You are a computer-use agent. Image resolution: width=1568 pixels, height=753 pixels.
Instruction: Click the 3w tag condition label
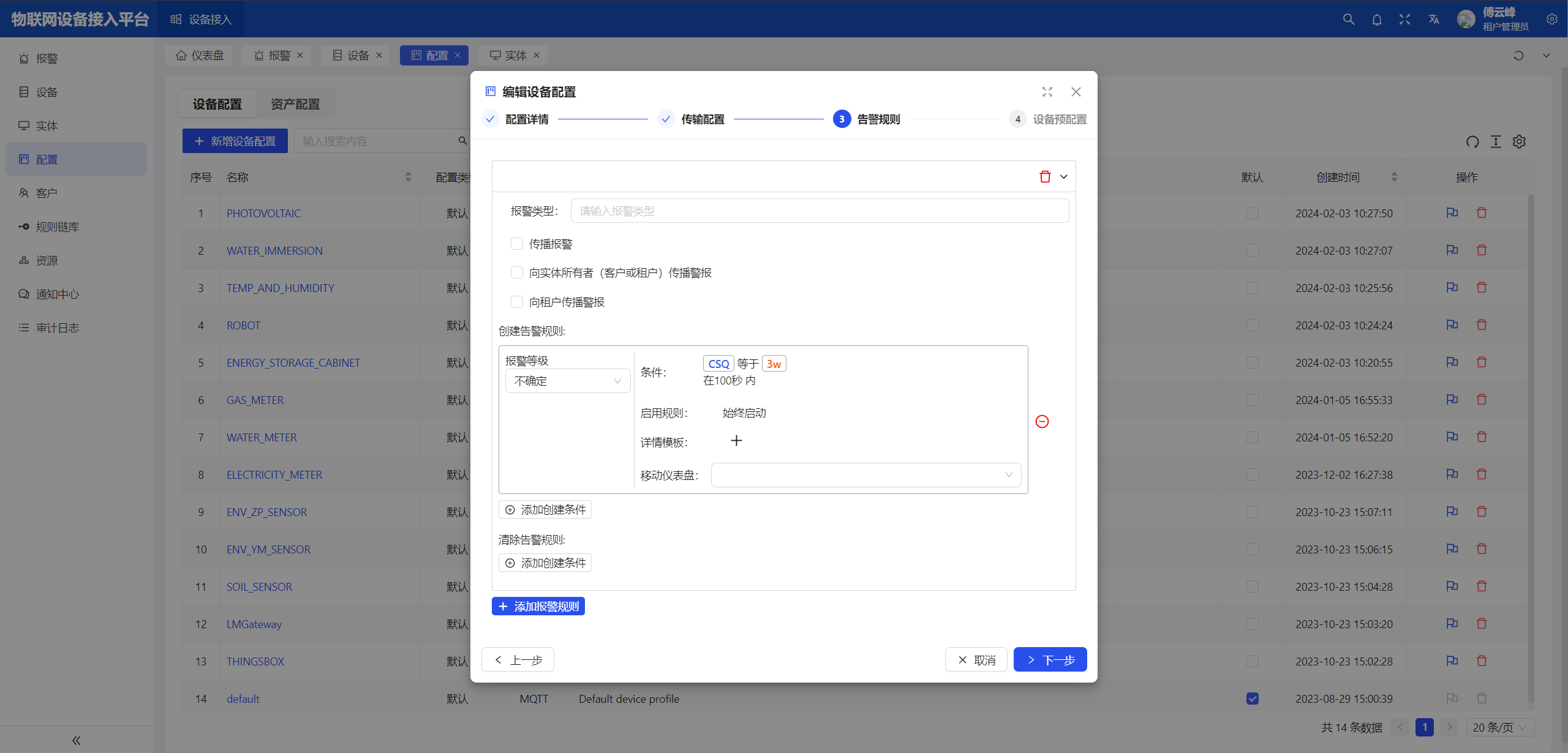point(775,363)
